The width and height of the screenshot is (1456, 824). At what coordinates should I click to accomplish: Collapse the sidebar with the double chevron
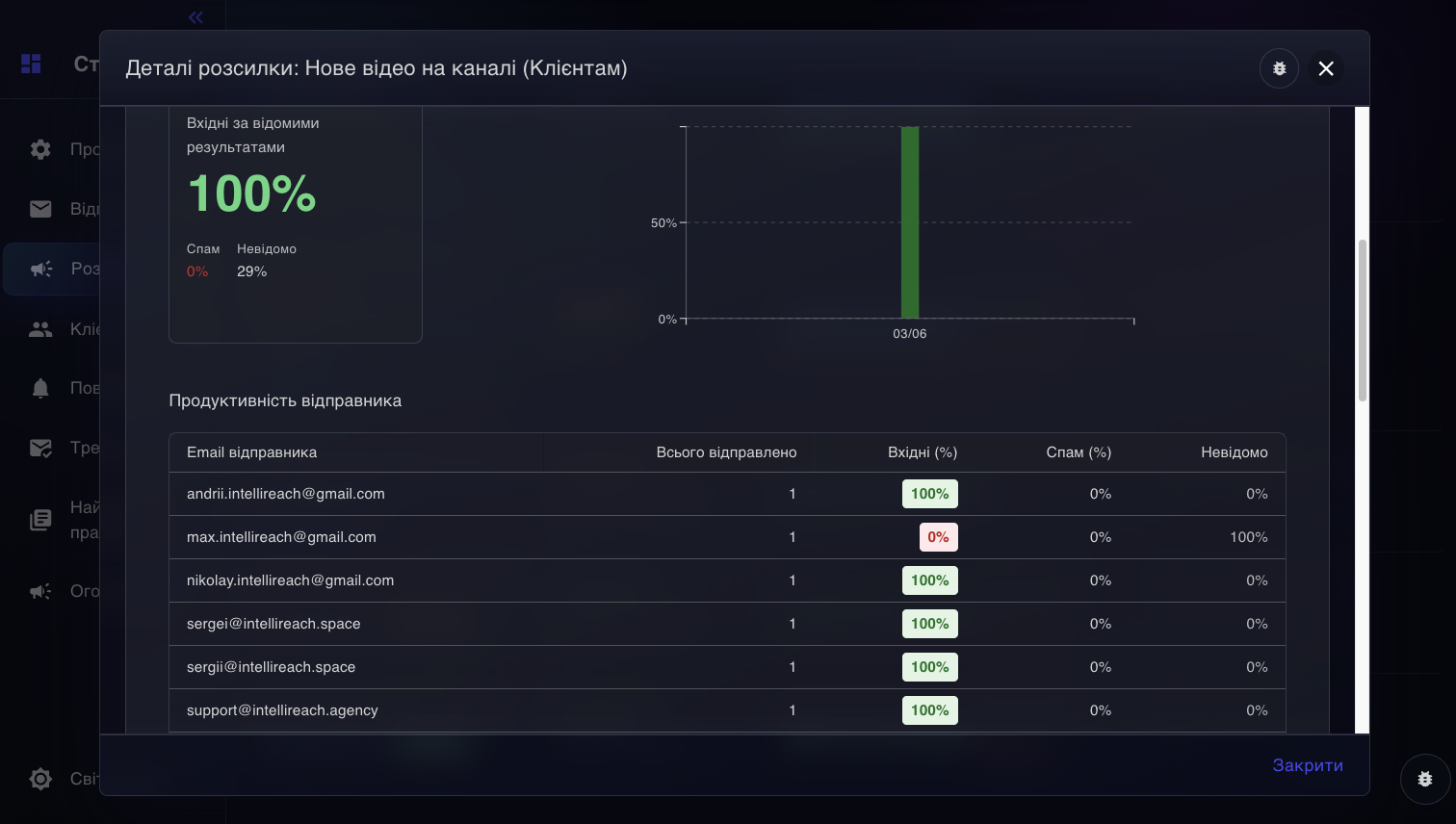click(196, 16)
